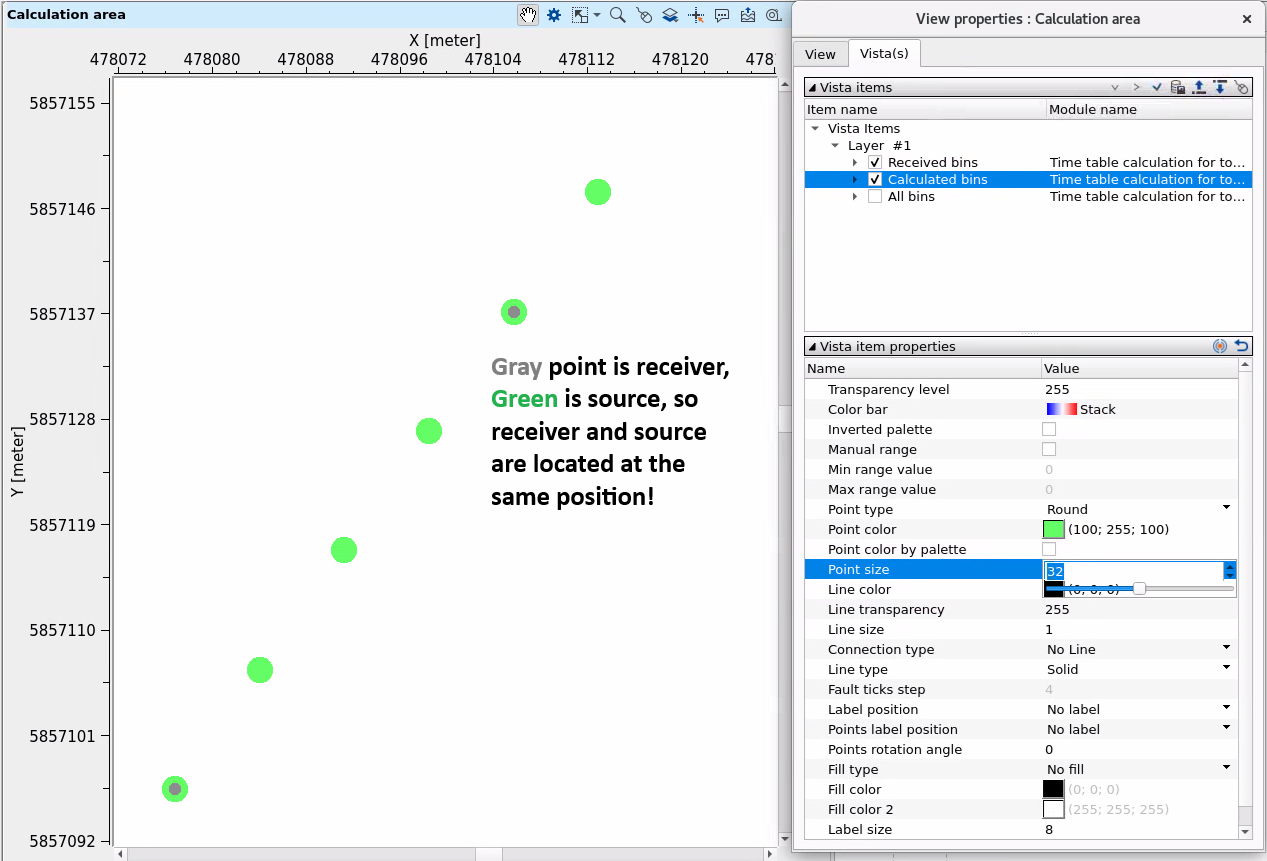Image resolution: width=1267 pixels, height=861 pixels.
Task: Open the Connection type dropdown
Action: (x=1226, y=649)
